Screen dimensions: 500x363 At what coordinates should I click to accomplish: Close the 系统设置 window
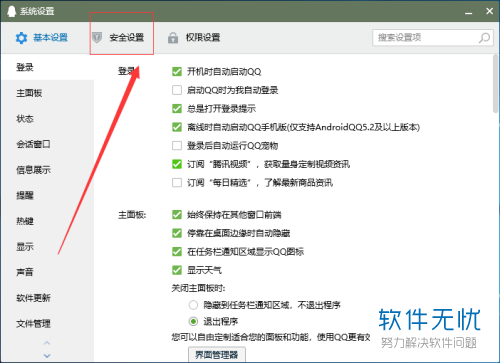pos(489,11)
